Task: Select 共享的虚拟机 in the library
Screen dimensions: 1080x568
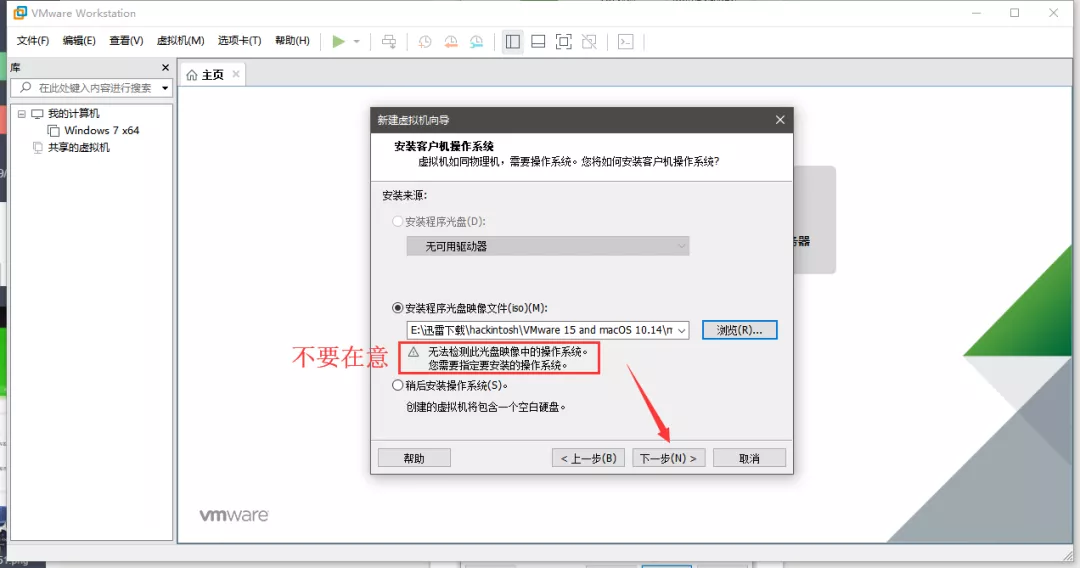Action: click(79, 147)
